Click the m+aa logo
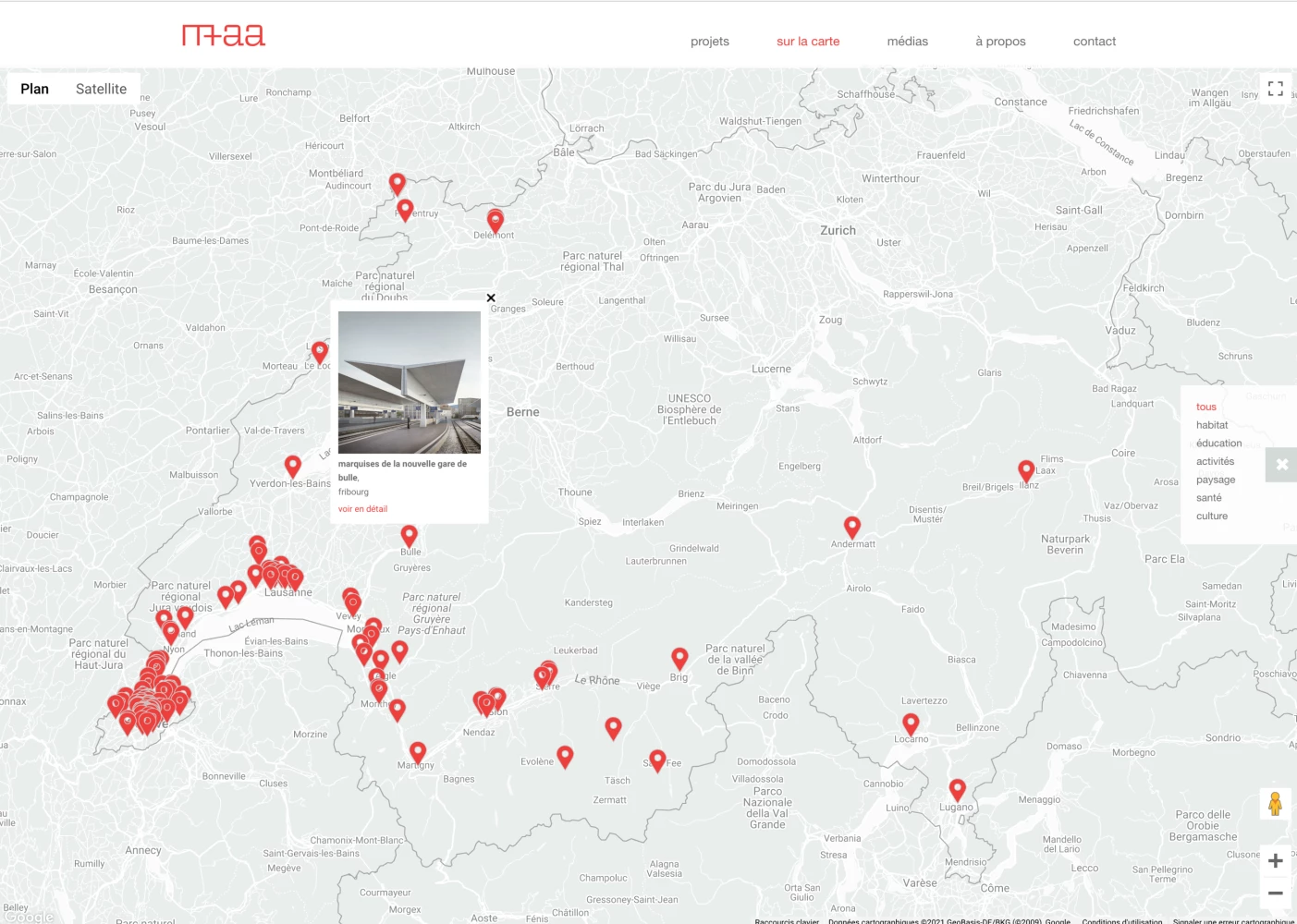Image resolution: width=1297 pixels, height=924 pixels. tap(224, 36)
